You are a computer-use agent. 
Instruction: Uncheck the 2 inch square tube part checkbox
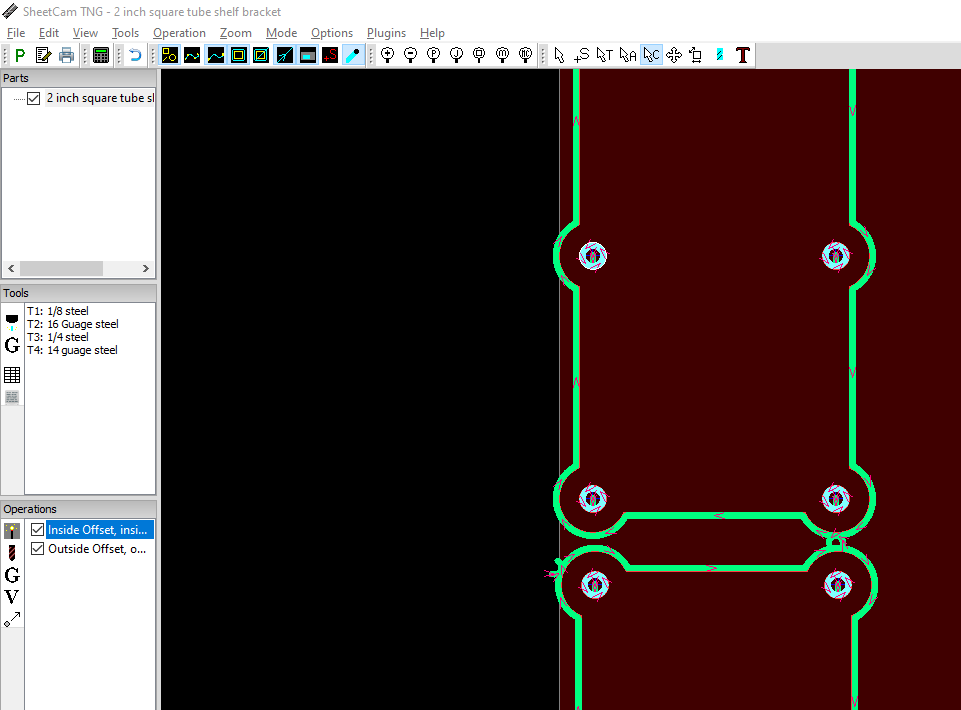[34, 98]
